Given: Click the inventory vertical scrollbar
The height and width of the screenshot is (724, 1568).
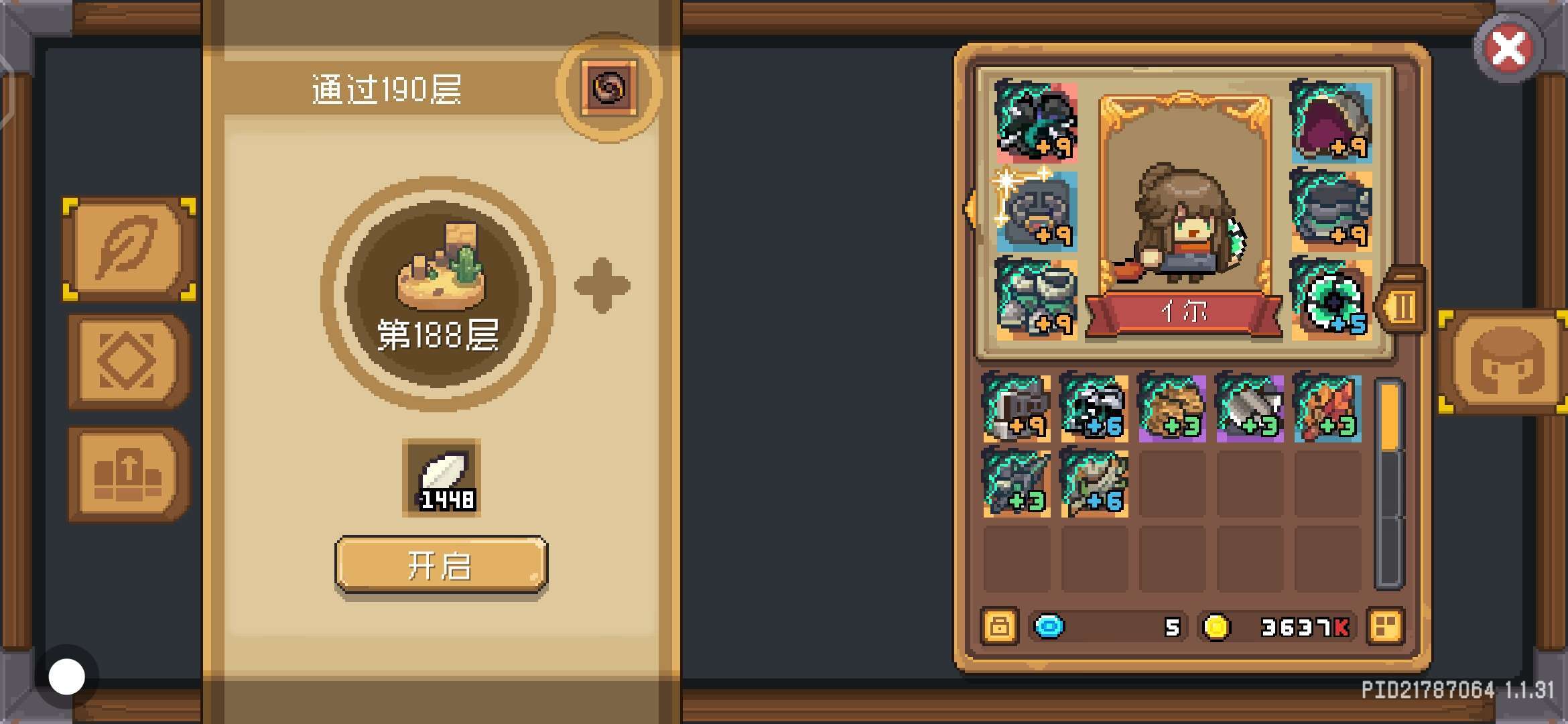Looking at the screenshot, I should point(1390,484).
